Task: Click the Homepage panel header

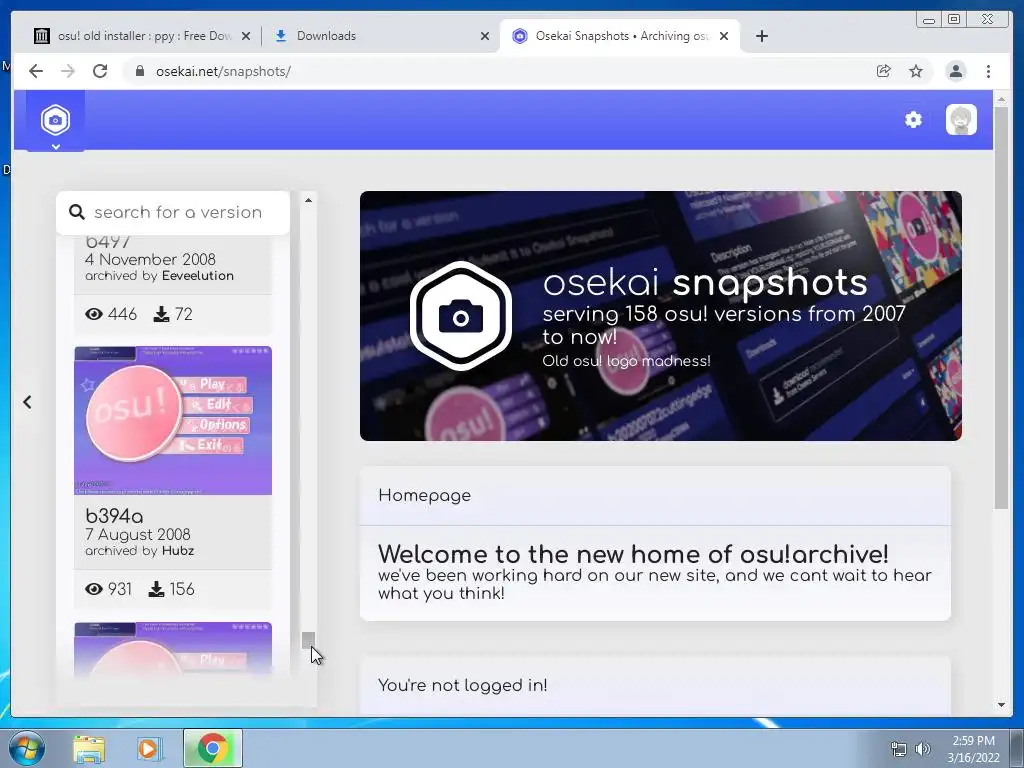Action: click(655, 496)
